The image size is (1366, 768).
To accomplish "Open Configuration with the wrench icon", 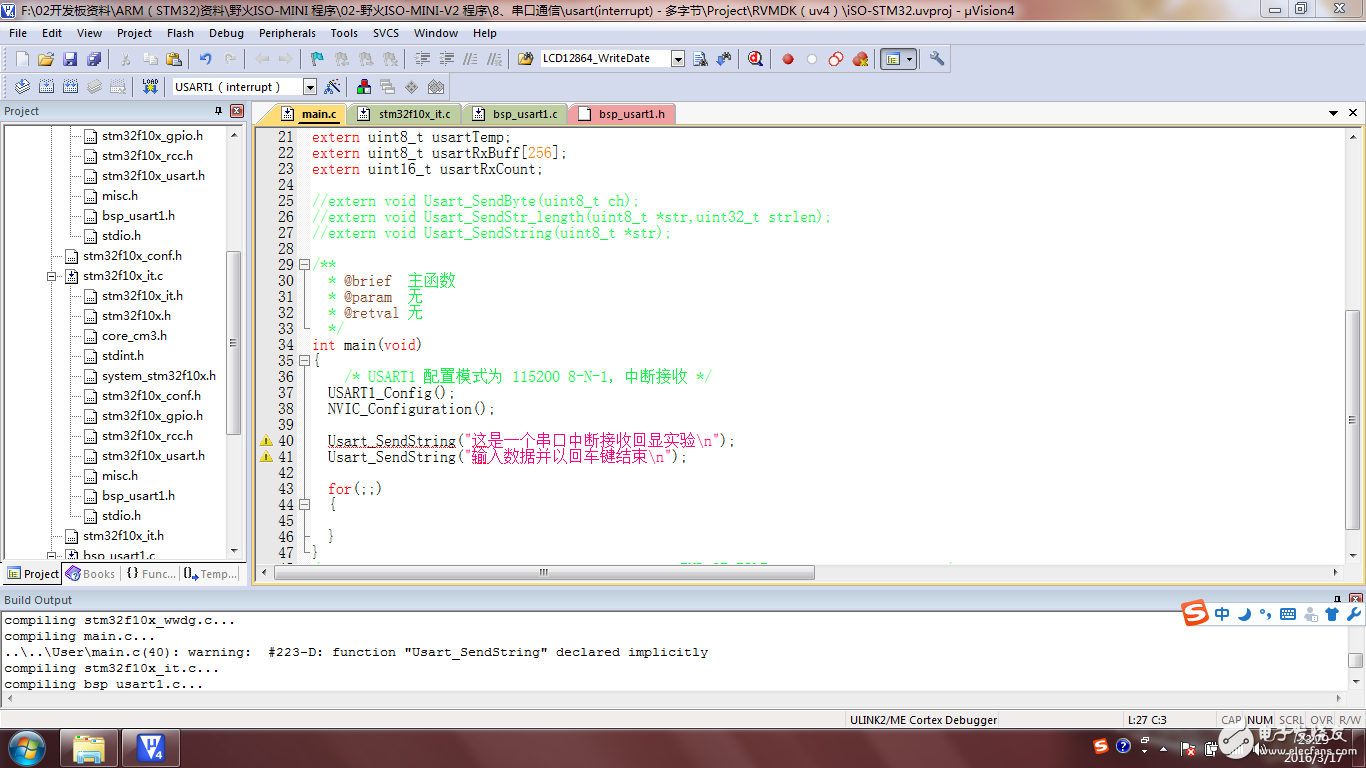I will tap(937, 59).
